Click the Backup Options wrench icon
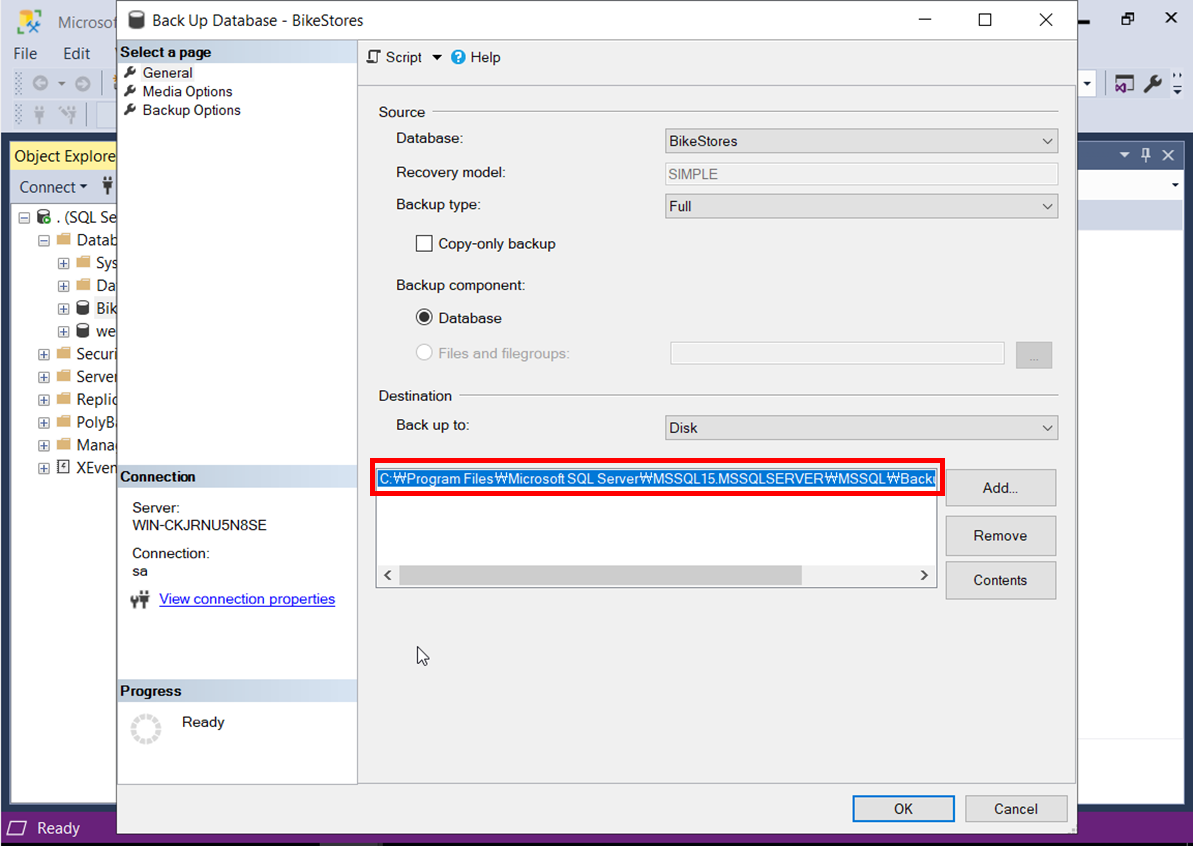This screenshot has width=1193, height=846. coord(130,110)
